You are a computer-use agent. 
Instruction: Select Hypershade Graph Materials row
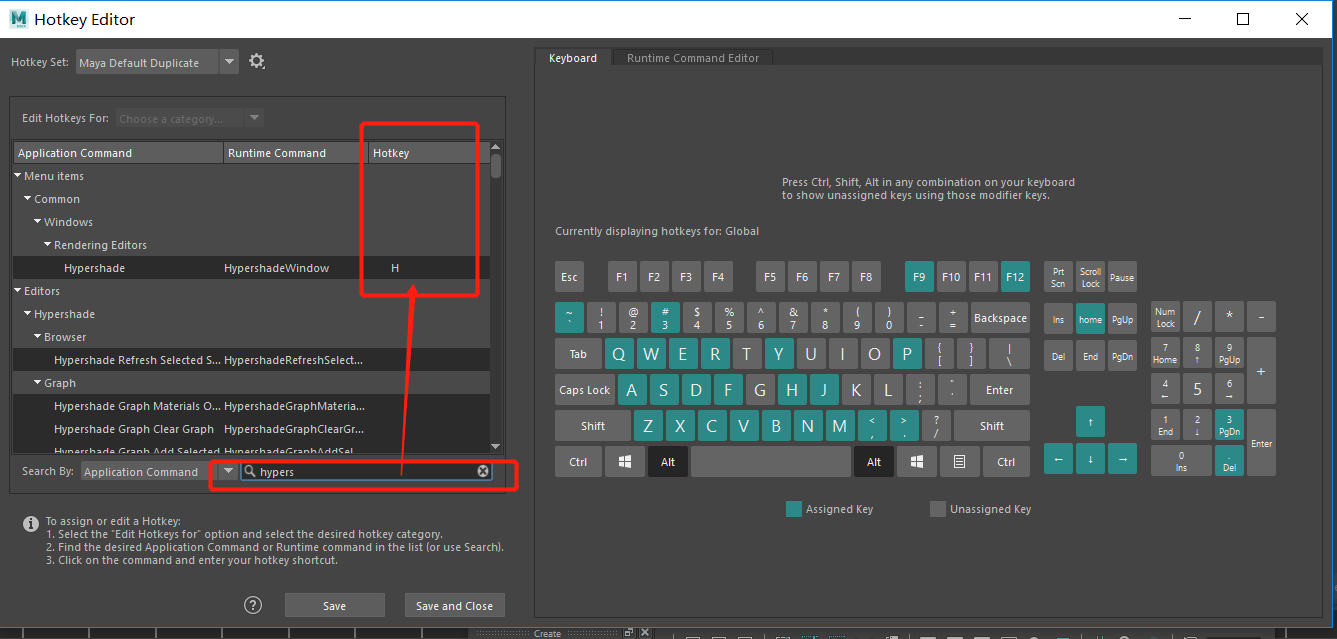251,406
